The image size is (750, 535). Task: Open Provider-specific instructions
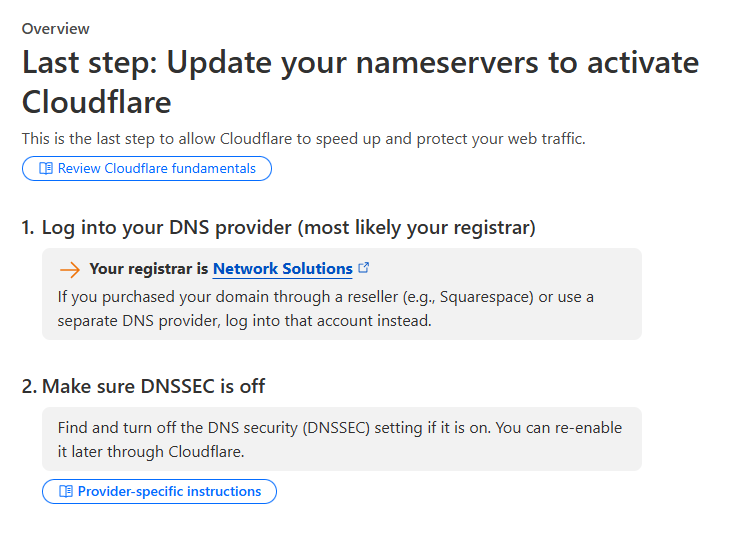tap(159, 491)
